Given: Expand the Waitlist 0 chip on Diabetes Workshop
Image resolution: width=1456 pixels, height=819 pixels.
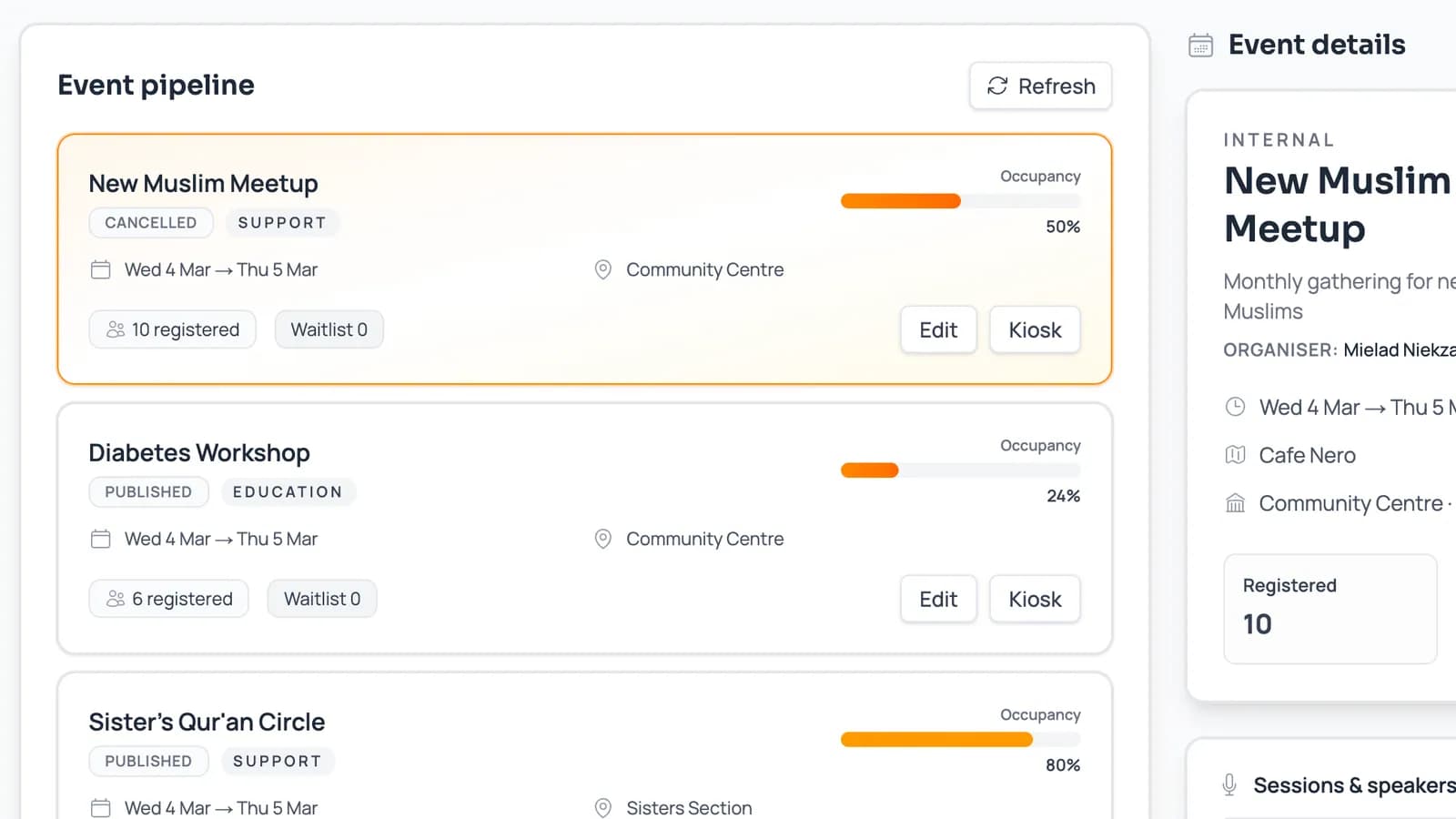Looking at the screenshot, I should (321, 598).
